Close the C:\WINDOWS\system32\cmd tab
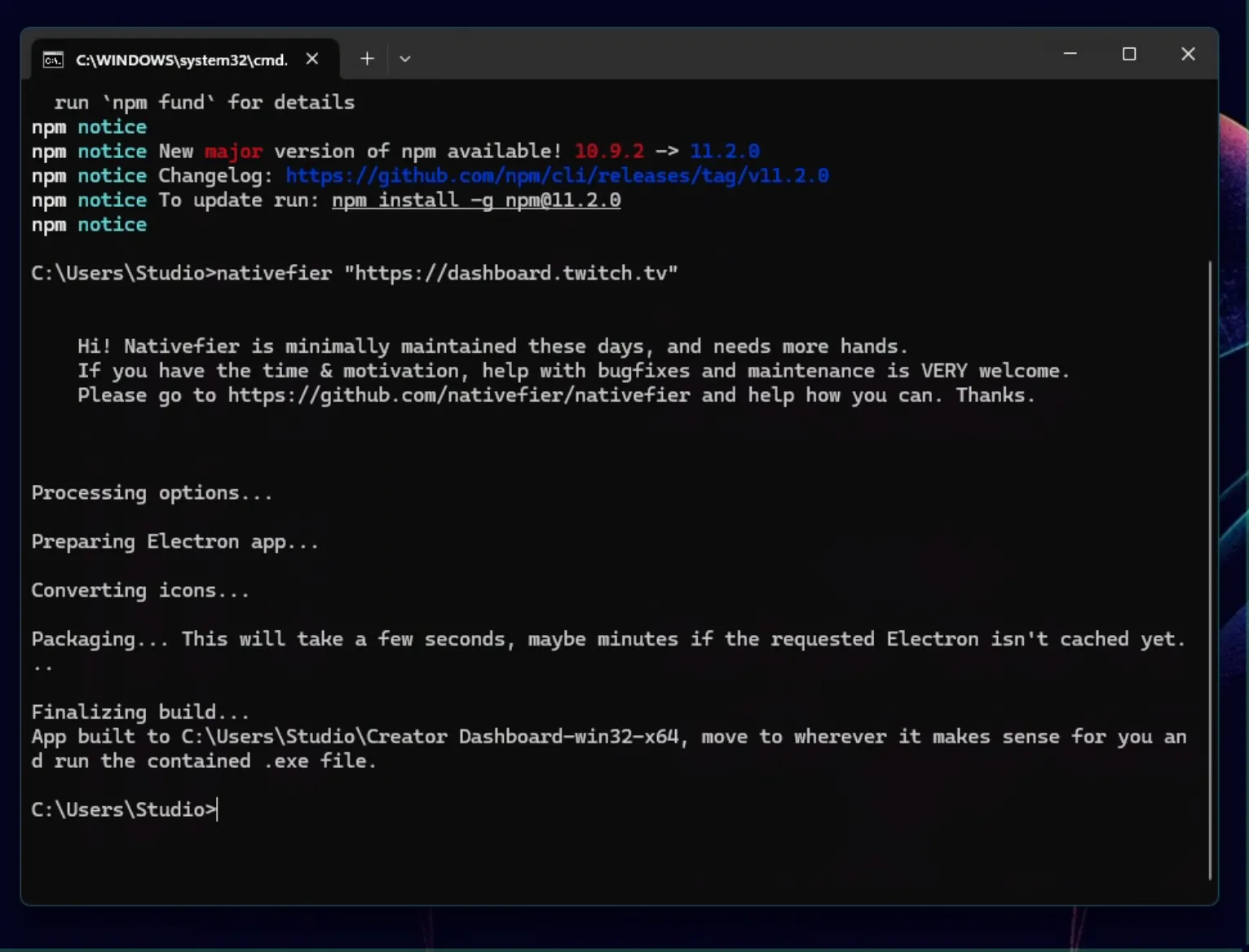 tap(311, 58)
